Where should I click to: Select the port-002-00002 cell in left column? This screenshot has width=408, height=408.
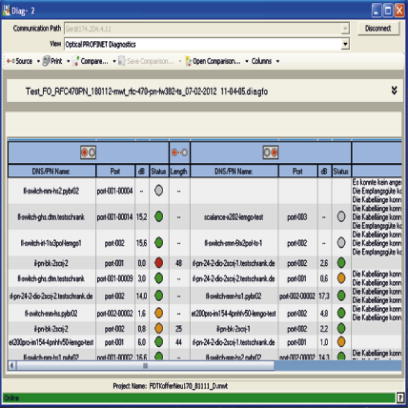tap(115, 313)
